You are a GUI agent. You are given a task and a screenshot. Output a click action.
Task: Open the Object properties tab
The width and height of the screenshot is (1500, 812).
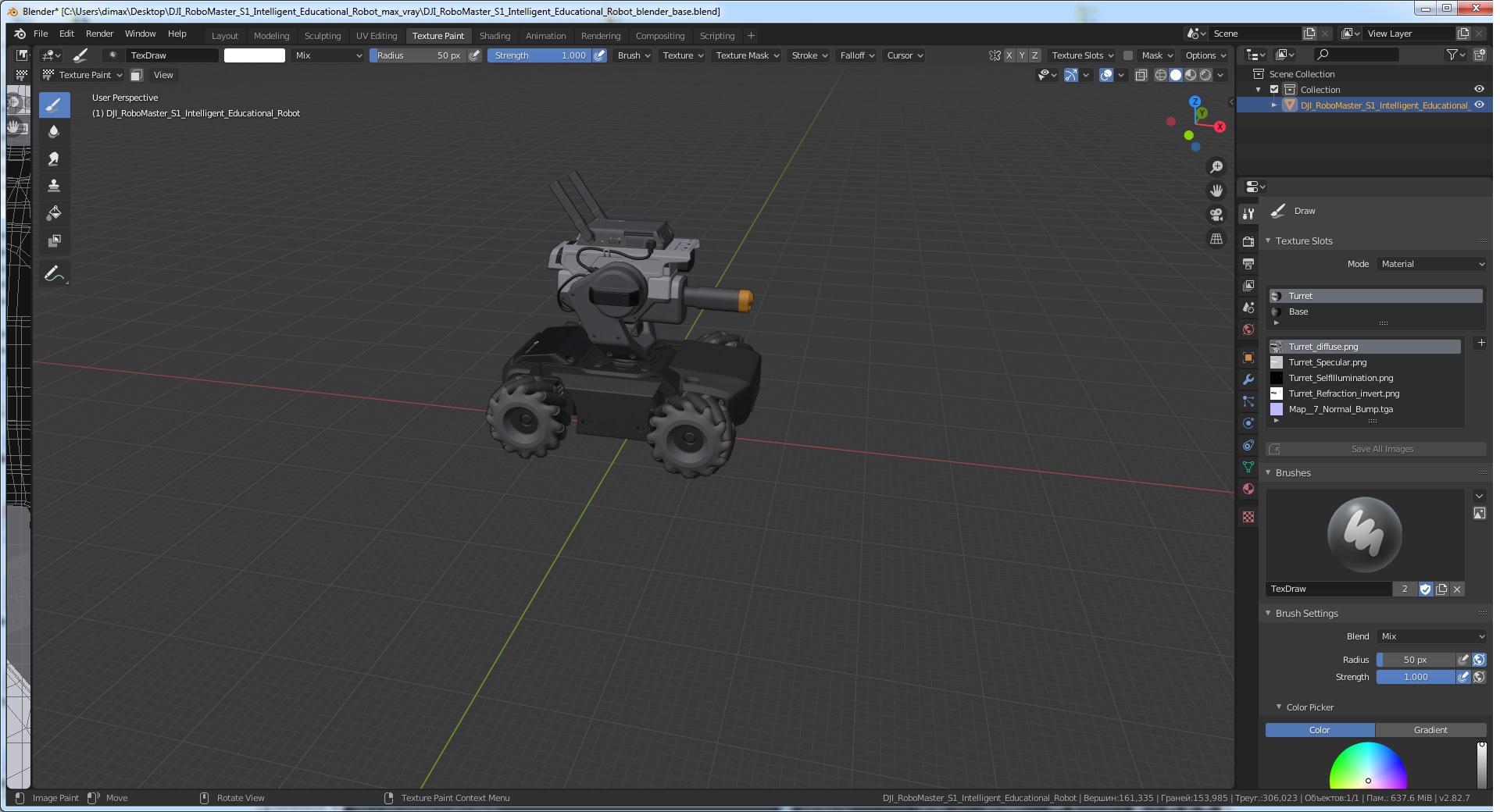(1248, 358)
